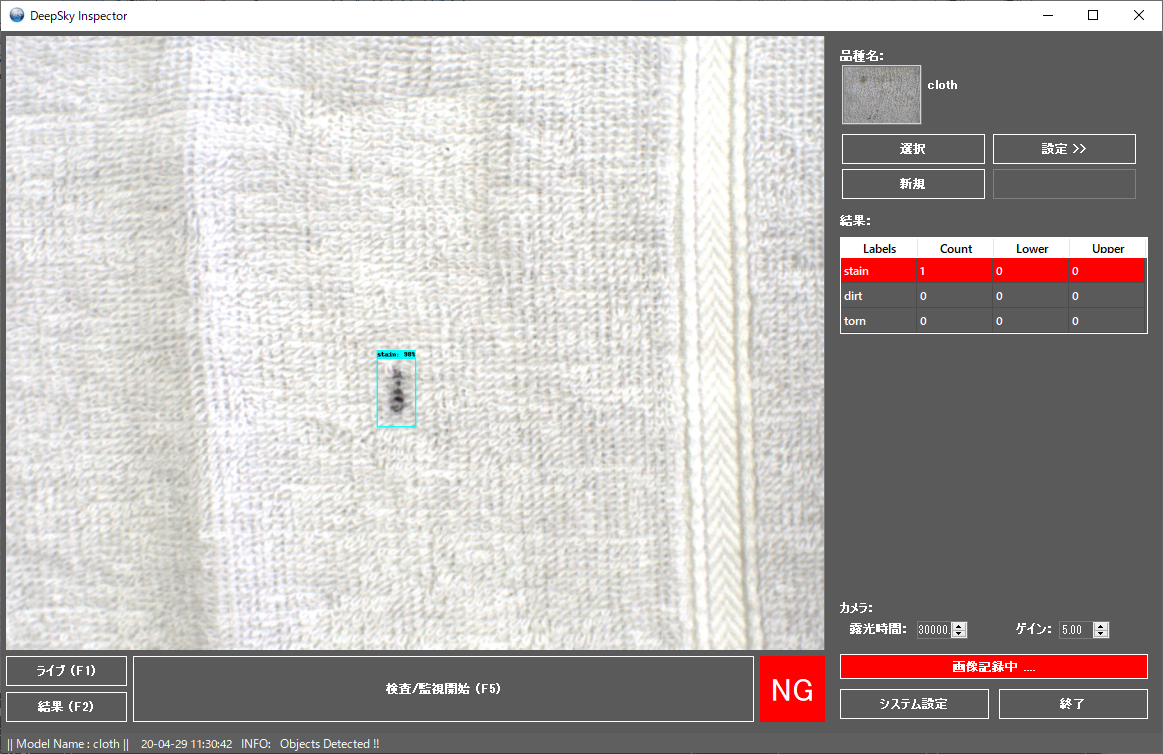Minimize the DeepSky Inspector window

(x=1047, y=15)
